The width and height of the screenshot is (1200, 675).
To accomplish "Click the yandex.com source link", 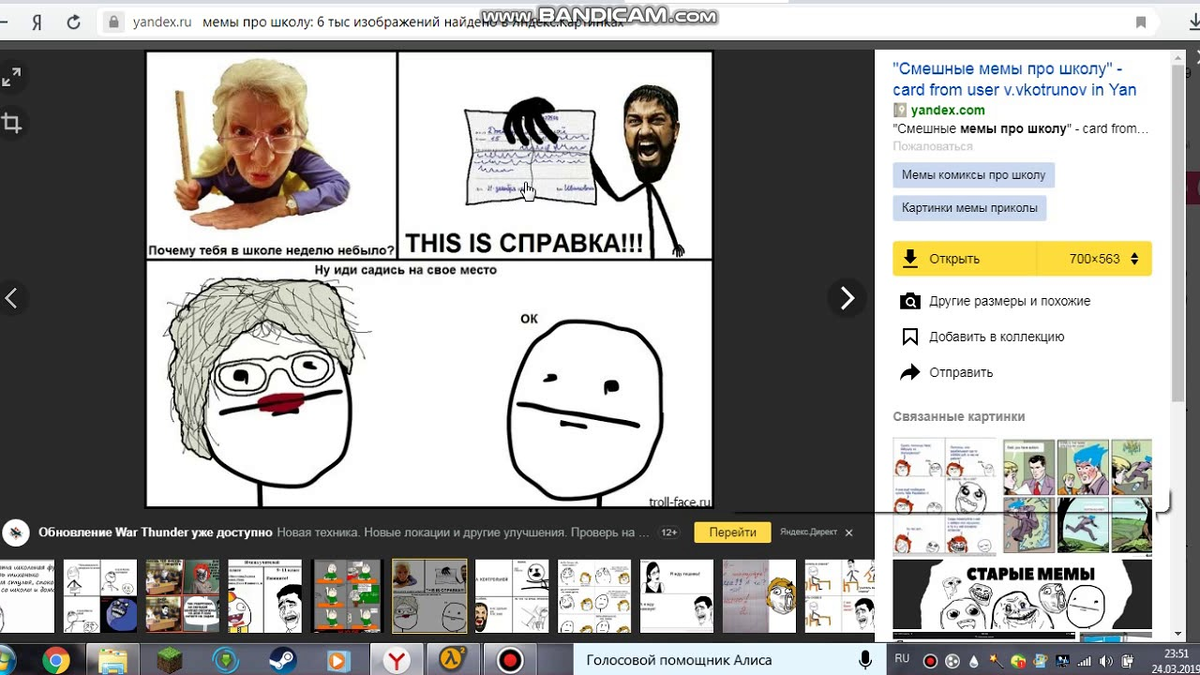I will 947,110.
